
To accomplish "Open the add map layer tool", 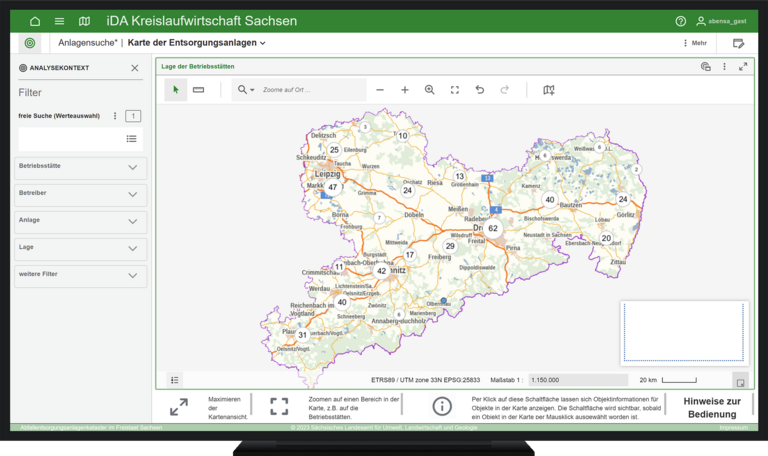I will tap(548, 90).
